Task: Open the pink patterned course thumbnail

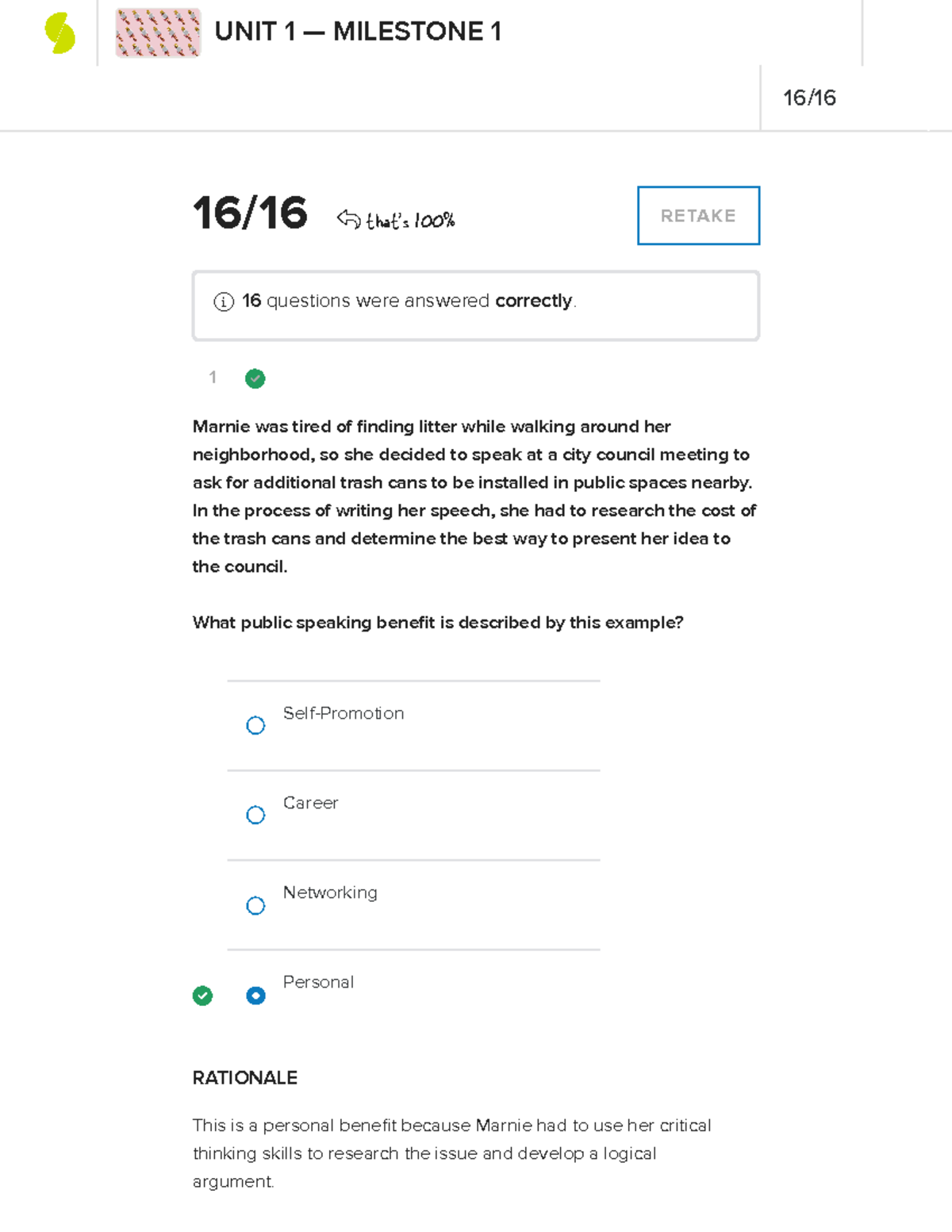Action: pos(158,33)
